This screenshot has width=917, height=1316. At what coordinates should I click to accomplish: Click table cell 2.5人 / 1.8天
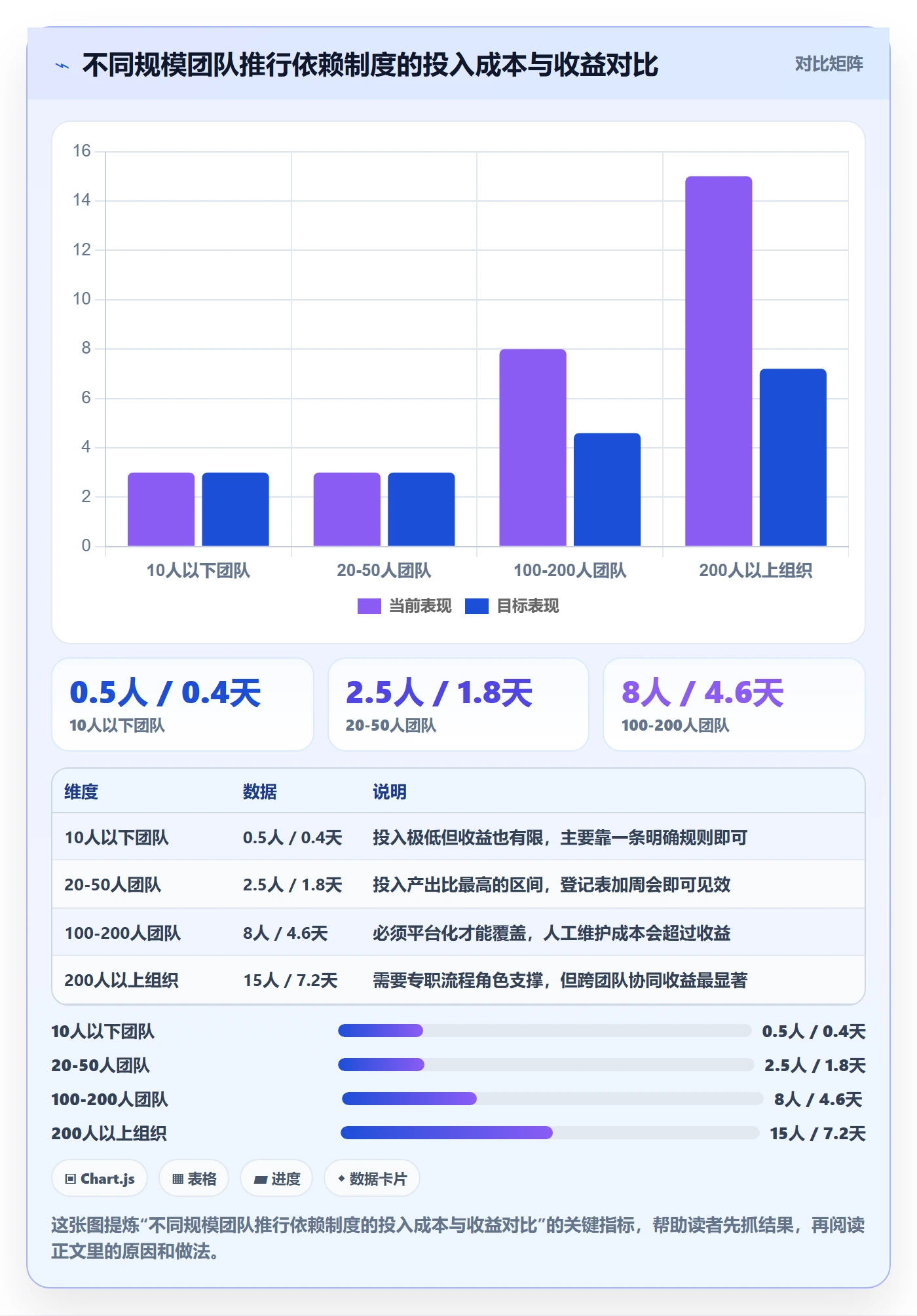click(x=293, y=885)
